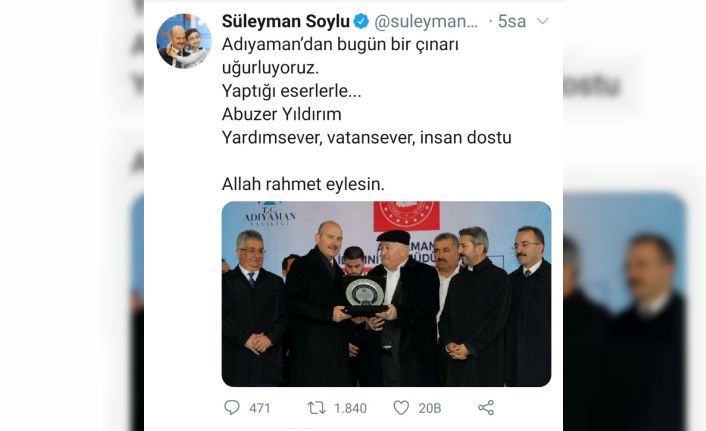Click the "Yardımsever, vatansever, insan dostu" line
The height and width of the screenshot is (431, 706).
point(367,138)
